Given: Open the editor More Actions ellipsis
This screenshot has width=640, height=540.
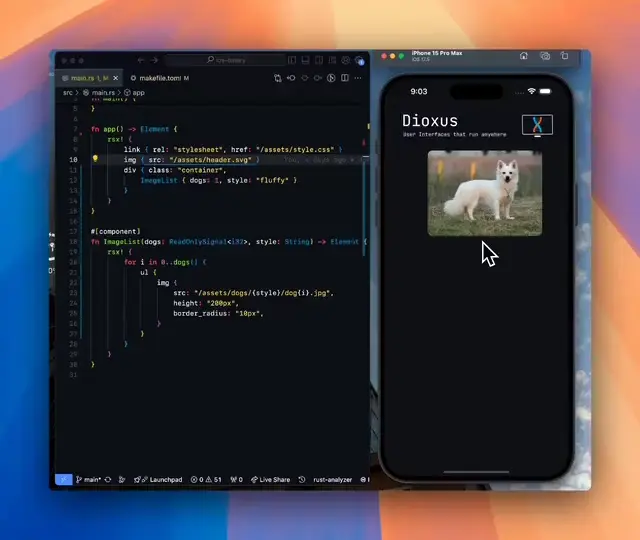Looking at the screenshot, I should (x=358, y=77).
